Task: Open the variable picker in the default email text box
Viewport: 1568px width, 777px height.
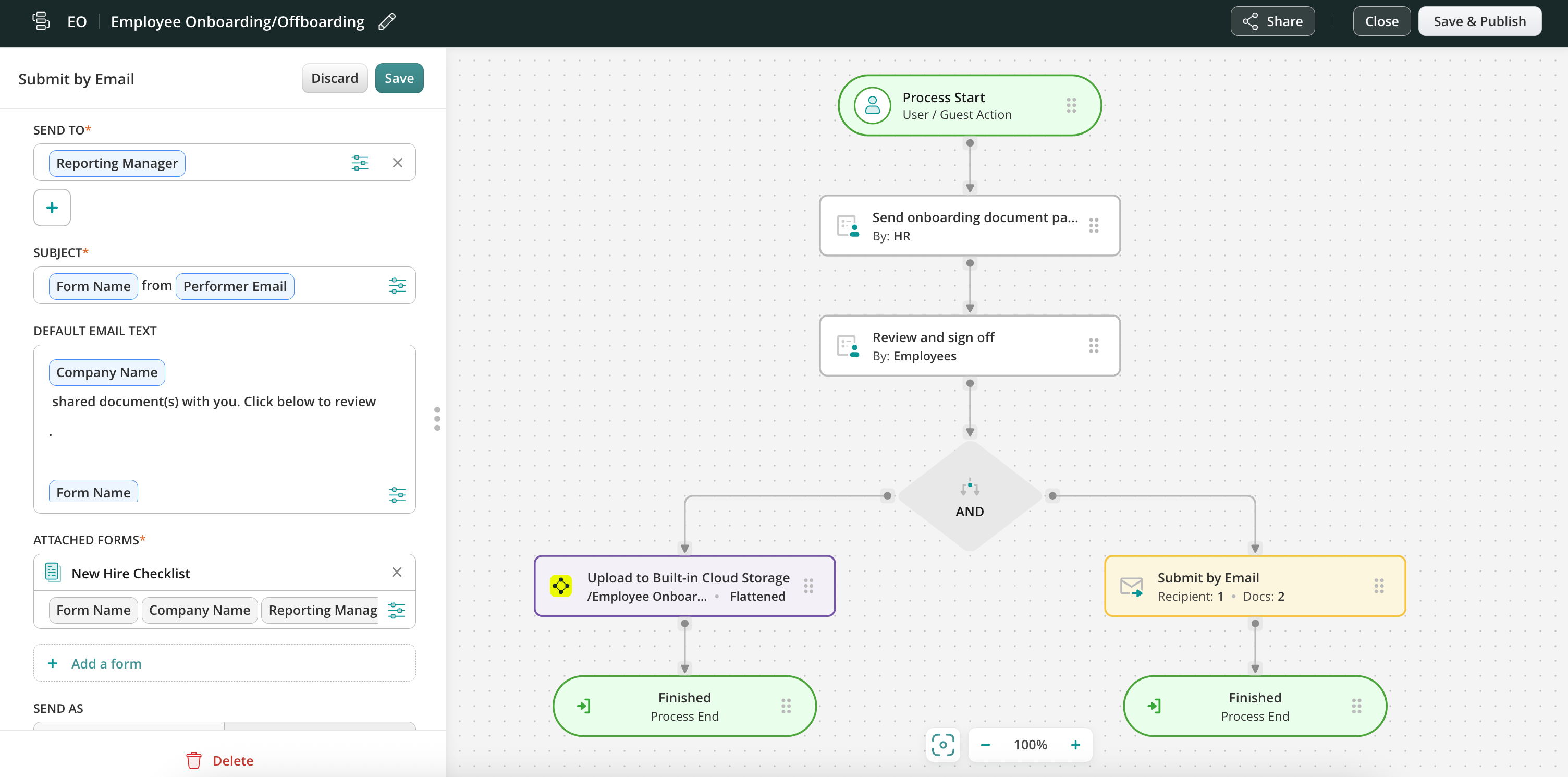Action: click(x=397, y=494)
